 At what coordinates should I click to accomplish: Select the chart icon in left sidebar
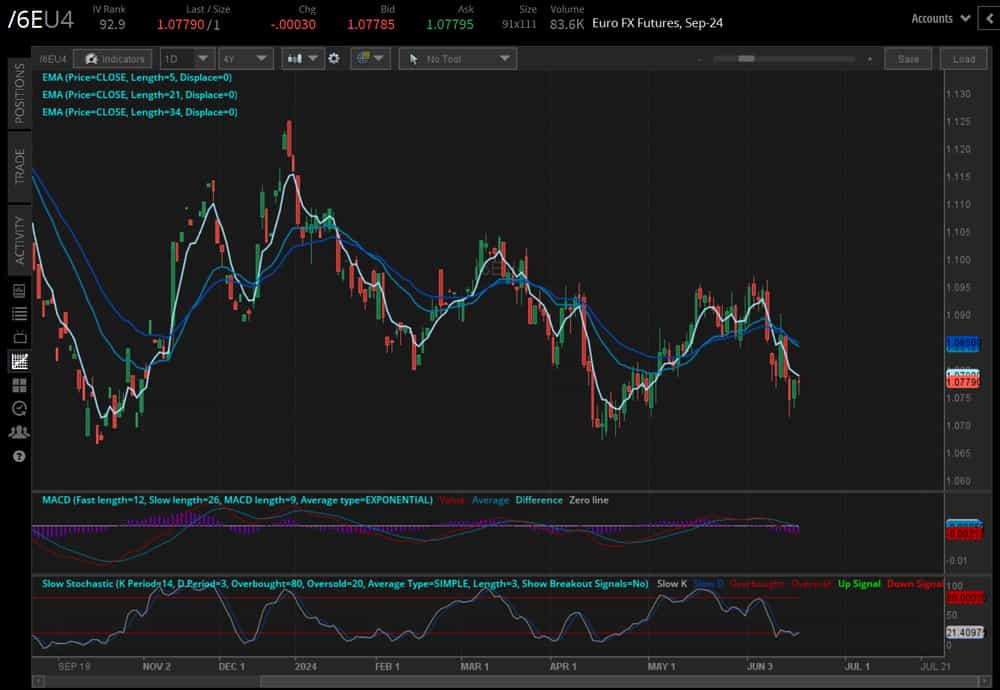17,357
